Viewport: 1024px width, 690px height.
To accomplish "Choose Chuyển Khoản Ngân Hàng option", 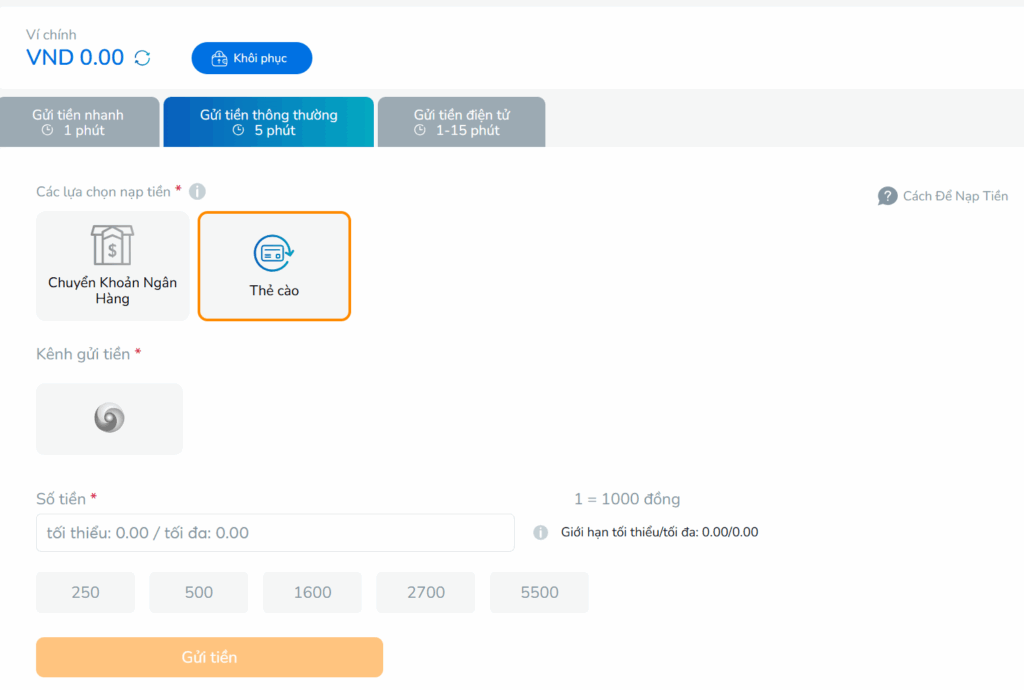I will point(112,266).
